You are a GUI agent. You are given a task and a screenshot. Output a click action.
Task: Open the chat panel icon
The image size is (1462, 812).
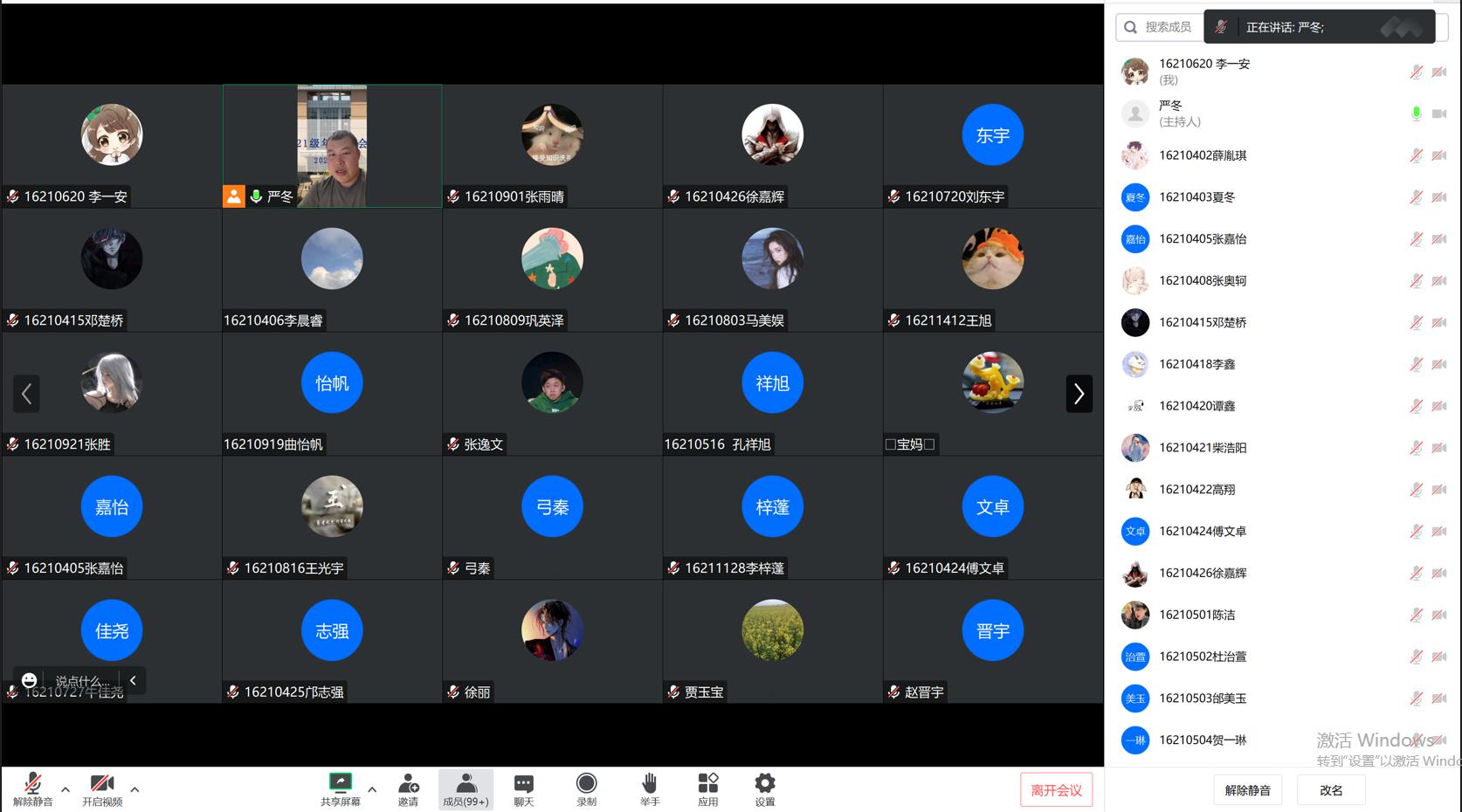523,783
